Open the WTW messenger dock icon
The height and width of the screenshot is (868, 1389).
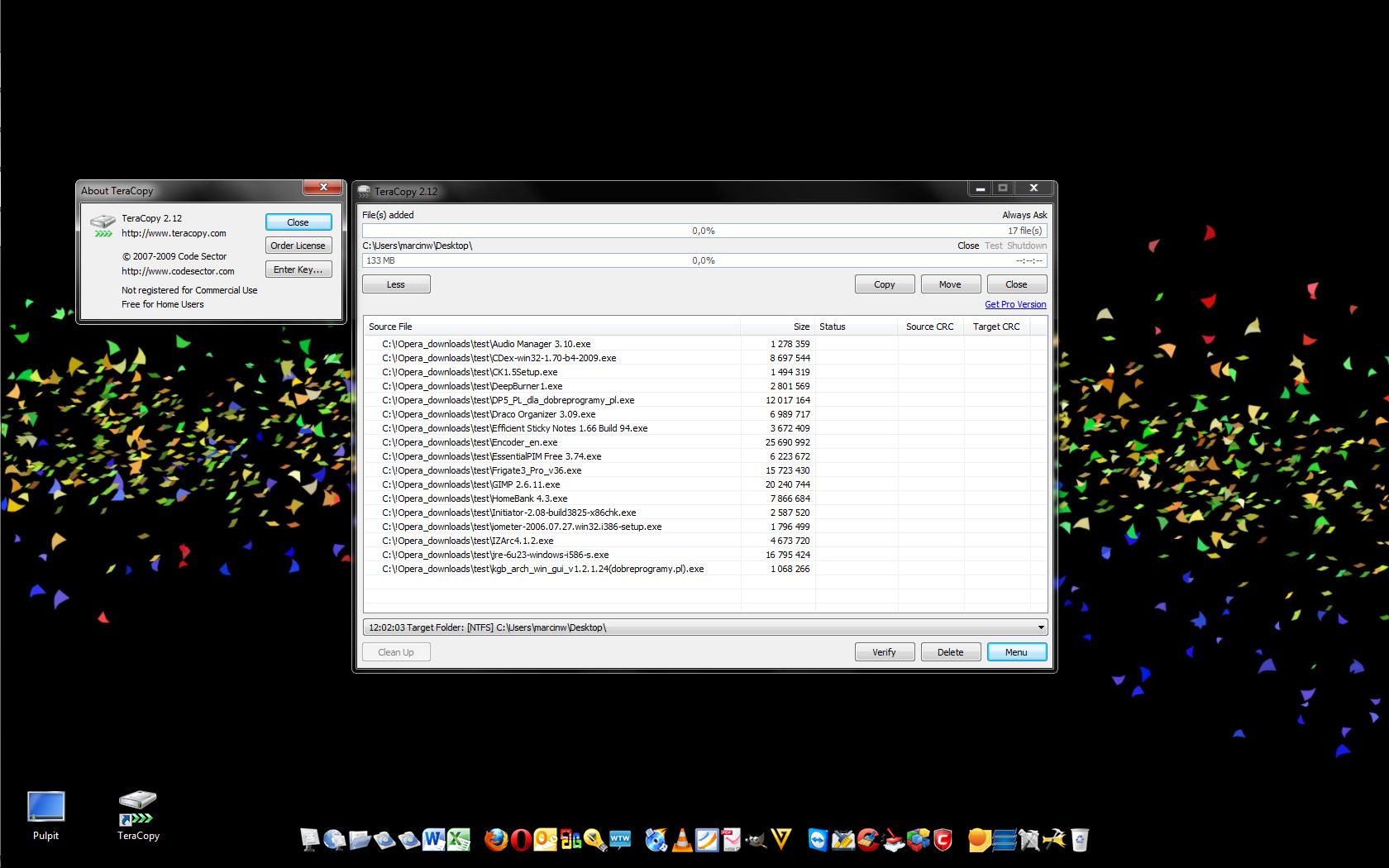[619, 840]
